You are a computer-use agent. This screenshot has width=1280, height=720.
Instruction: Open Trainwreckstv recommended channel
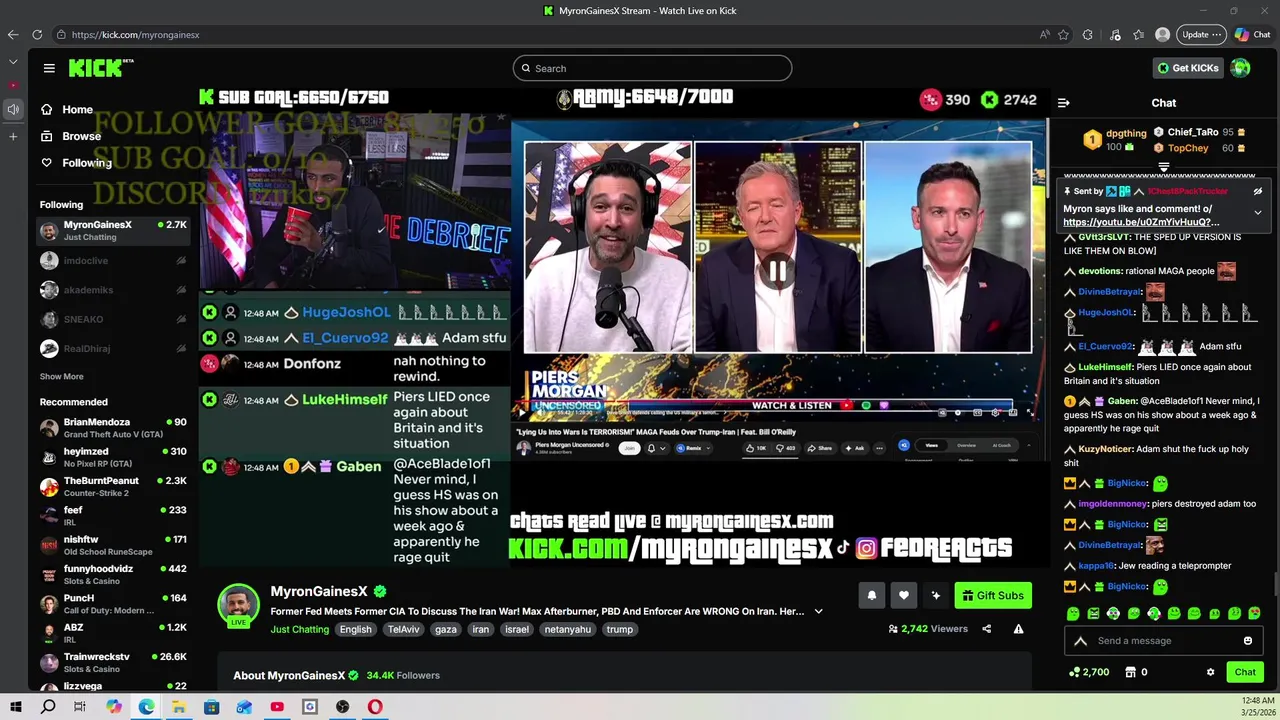click(x=114, y=662)
